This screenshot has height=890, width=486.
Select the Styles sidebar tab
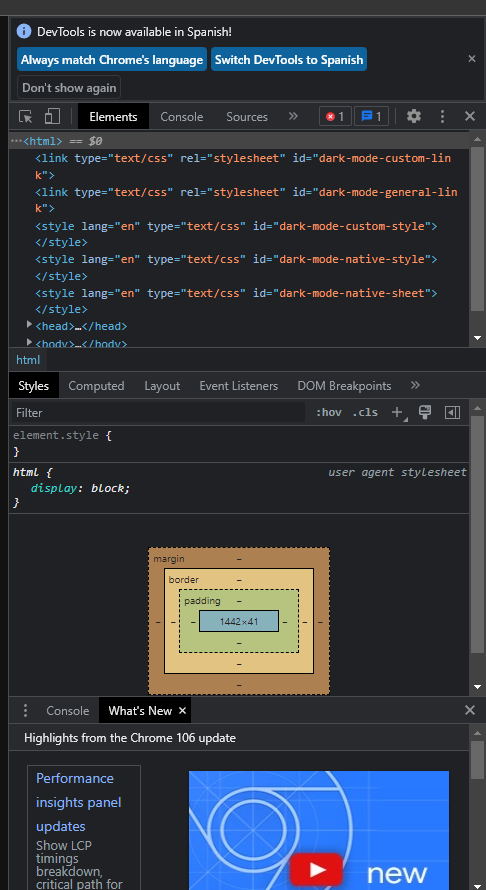[x=33, y=386]
